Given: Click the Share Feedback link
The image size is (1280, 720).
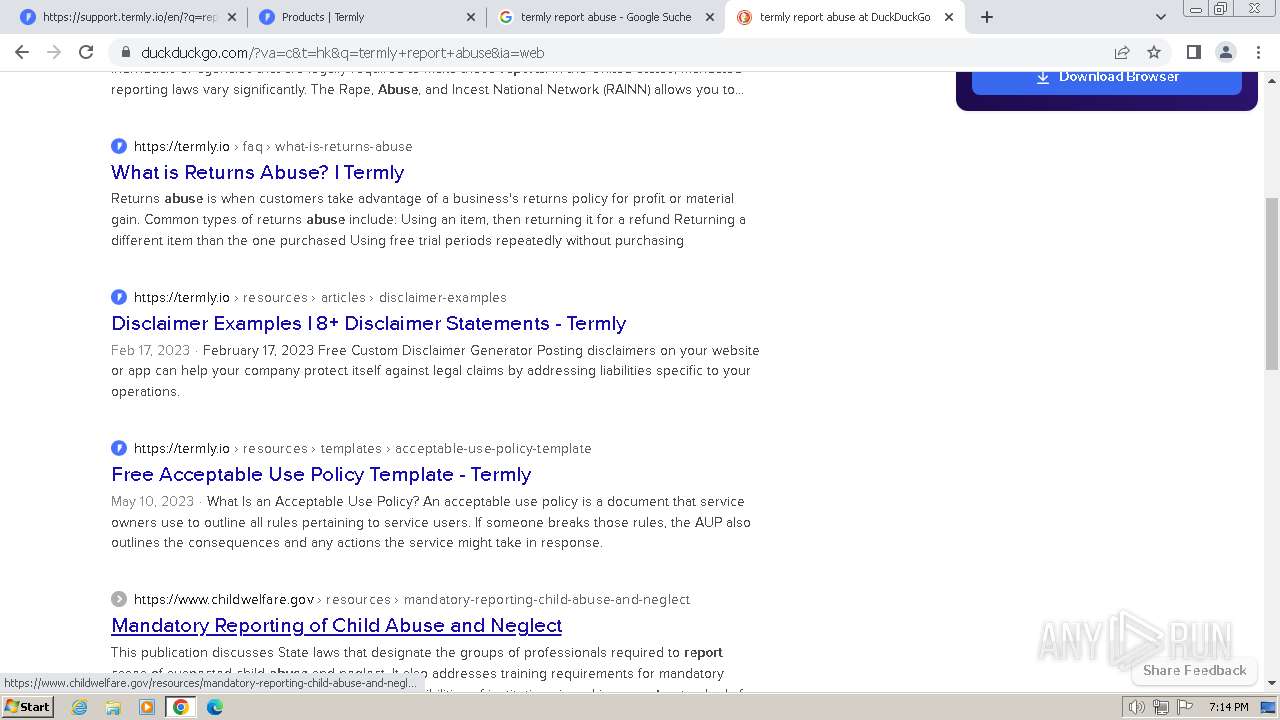Looking at the screenshot, I should [x=1195, y=670].
